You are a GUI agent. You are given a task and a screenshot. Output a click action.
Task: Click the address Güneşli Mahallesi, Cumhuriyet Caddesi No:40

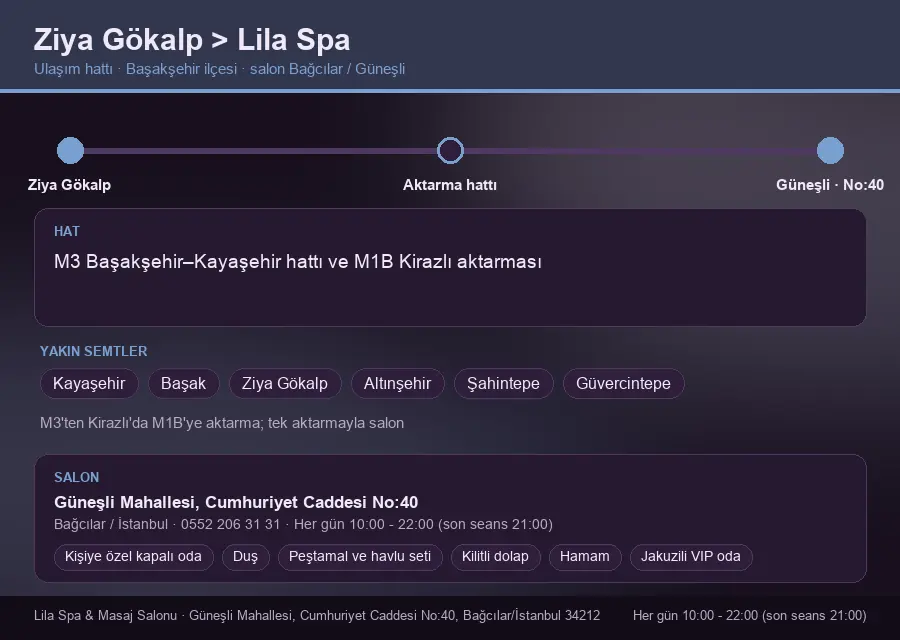[x=236, y=502]
